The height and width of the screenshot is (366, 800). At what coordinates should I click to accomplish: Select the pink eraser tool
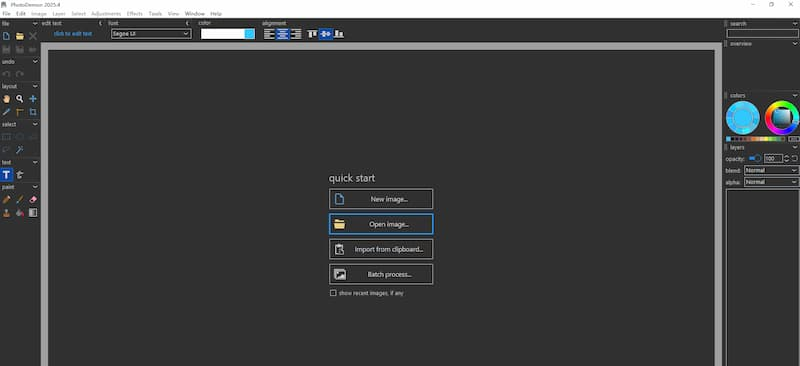point(33,200)
